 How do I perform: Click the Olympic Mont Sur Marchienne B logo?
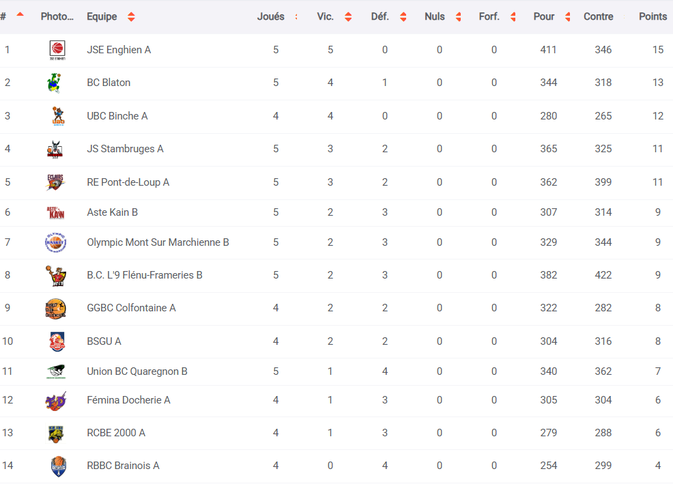pyautogui.click(x=55, y=243)
